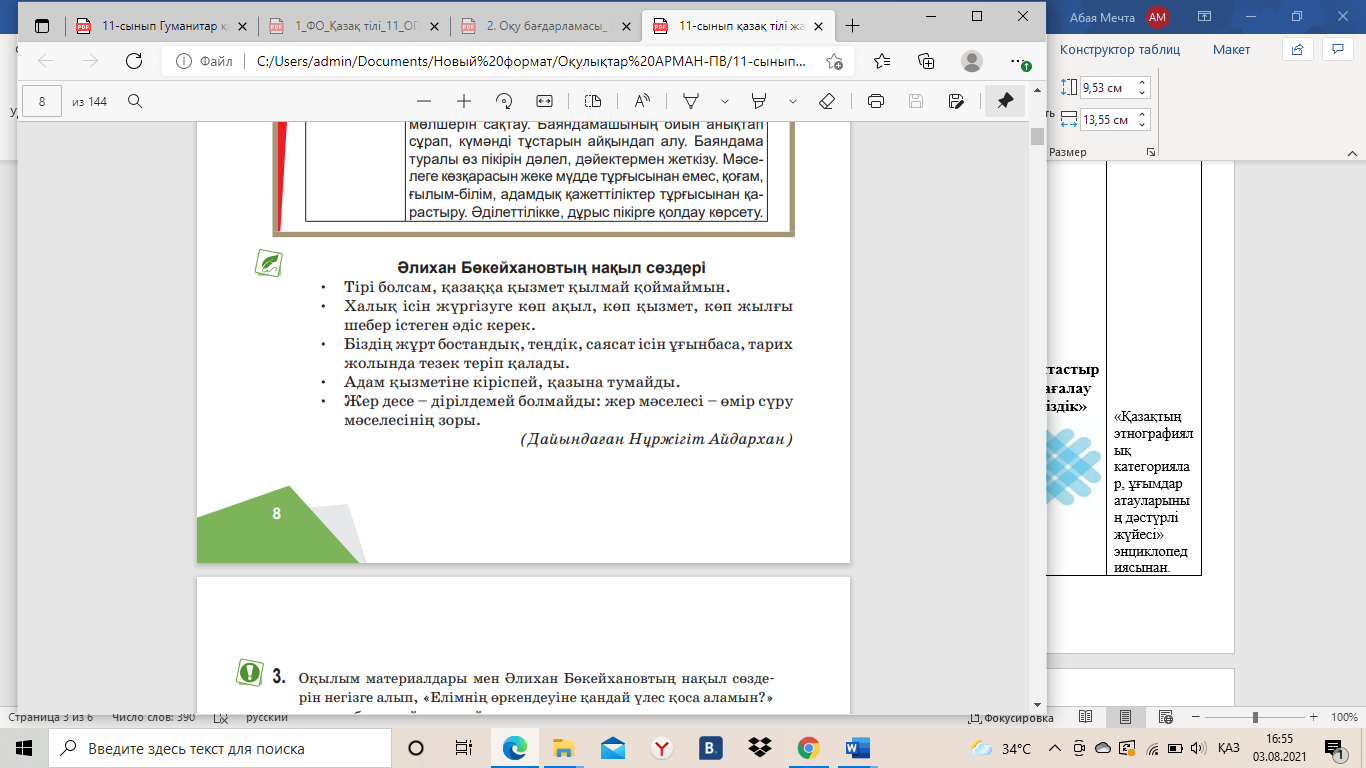Image resolution: width=1366 pixels, height=768 pixels.
Task: Click the Share button in Word
Action: [x=1297, y=48]
